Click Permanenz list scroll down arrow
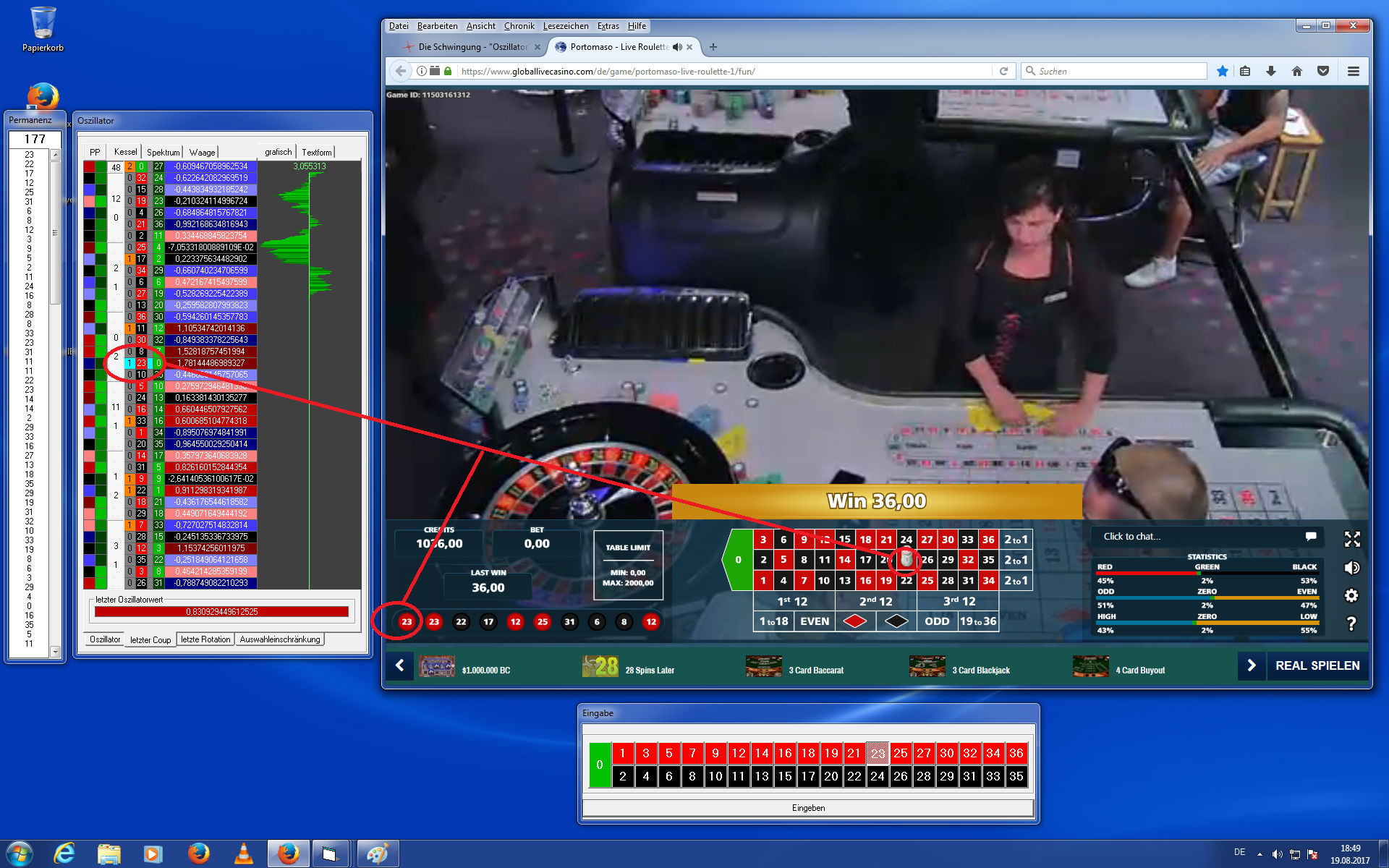Image resolution: width=1389 pixels, height=868 pixels. click(55, 652)
